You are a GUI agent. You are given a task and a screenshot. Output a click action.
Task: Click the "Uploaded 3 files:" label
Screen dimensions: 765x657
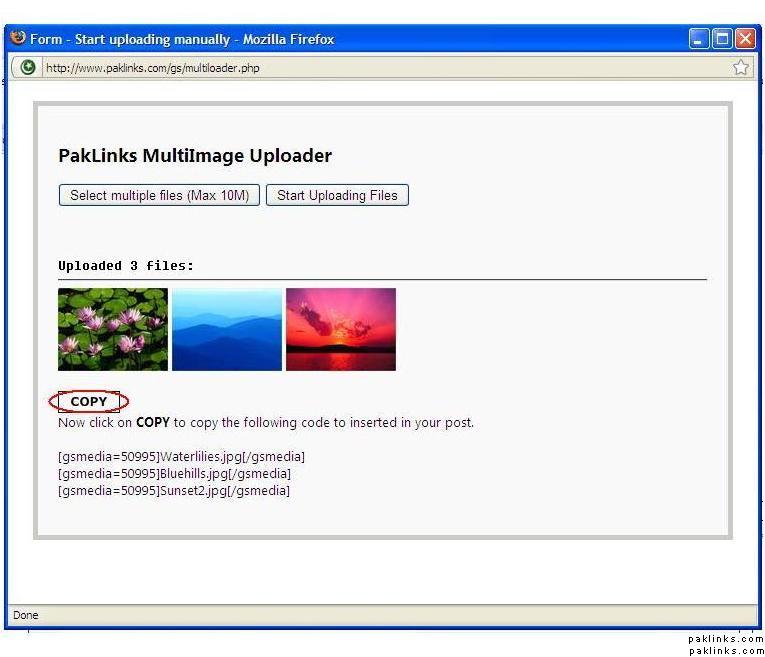126,266
